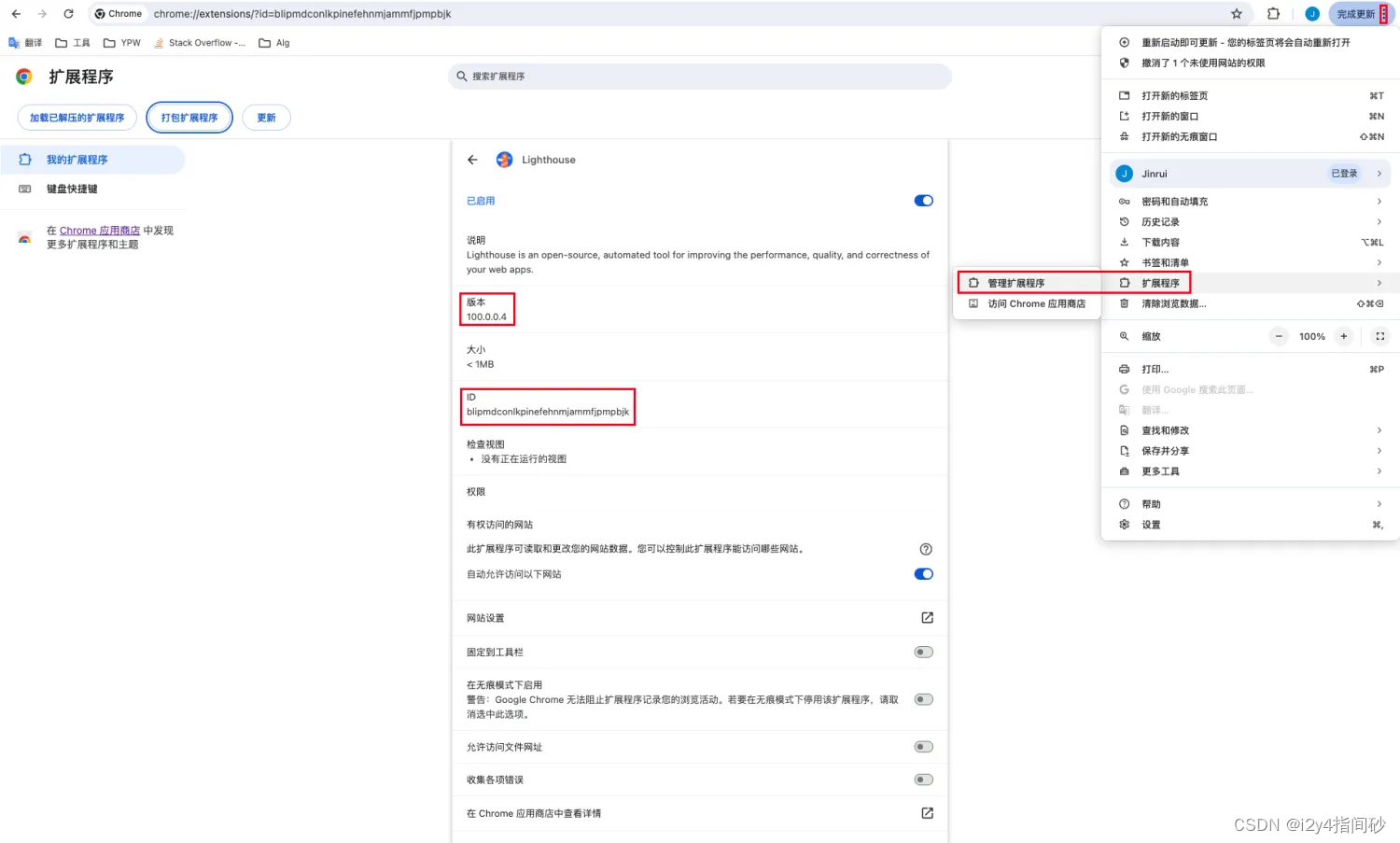
Task: Click 打包扩展程序 button
Action: click(x=189, y=118)
